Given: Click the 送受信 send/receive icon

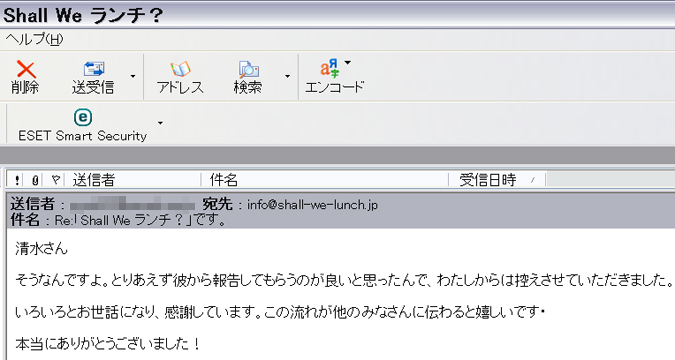Looking at the screenshot, I should pyautogui.click(x=93, y=69).
